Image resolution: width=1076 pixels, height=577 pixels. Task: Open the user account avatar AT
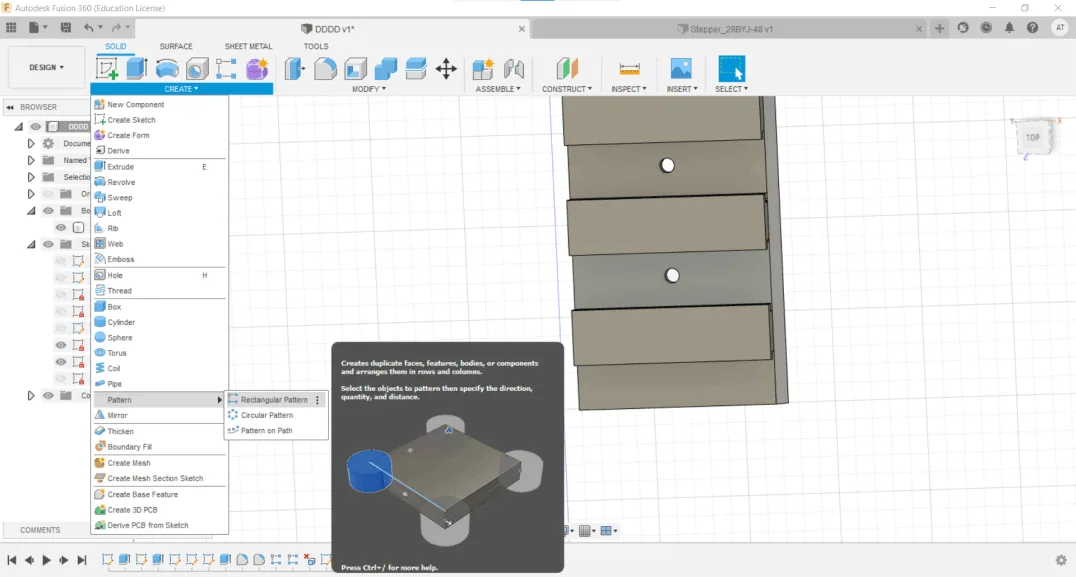1060,28
